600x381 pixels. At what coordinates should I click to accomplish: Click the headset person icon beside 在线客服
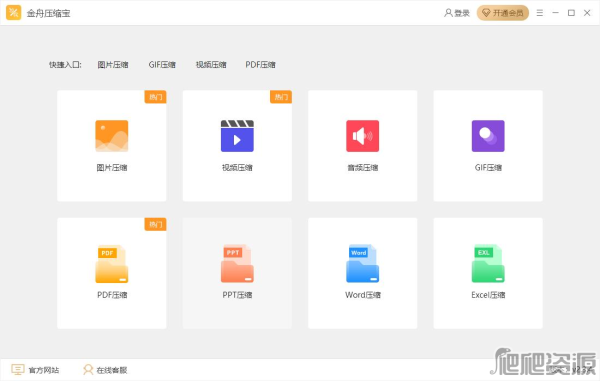click(x=88, y=370)
